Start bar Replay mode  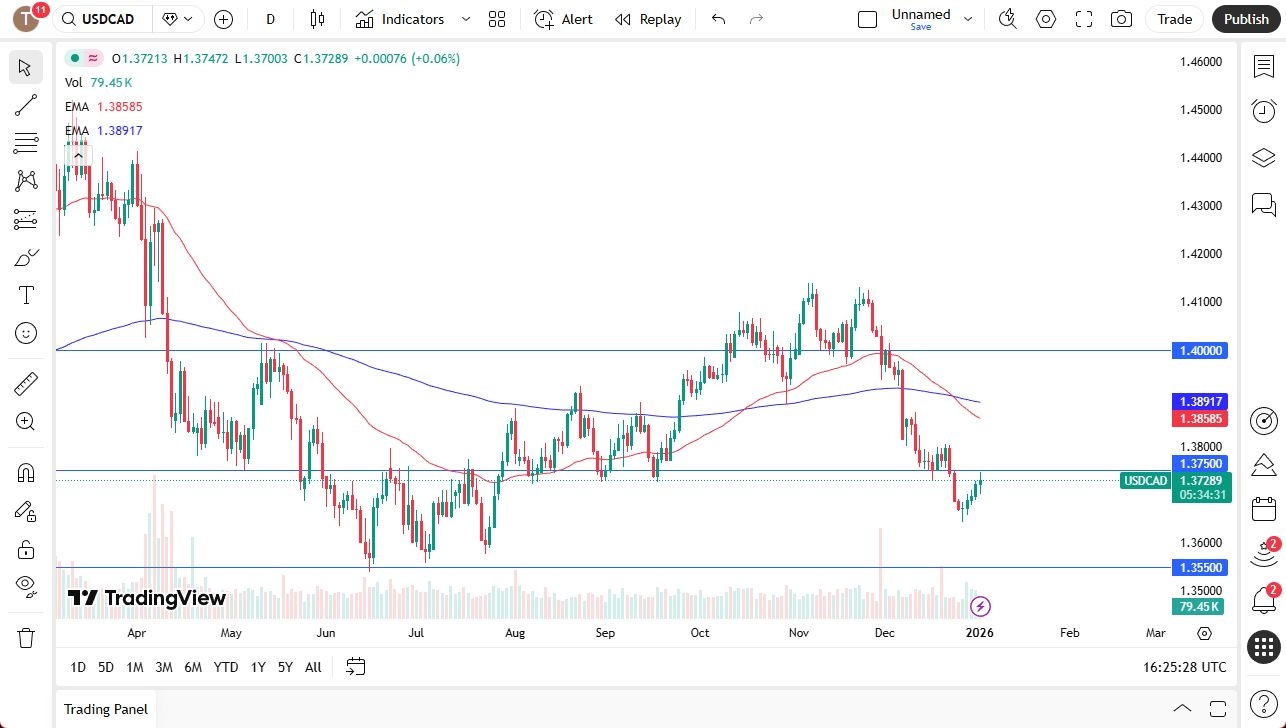pyautogui.click(x=648, y=19)
